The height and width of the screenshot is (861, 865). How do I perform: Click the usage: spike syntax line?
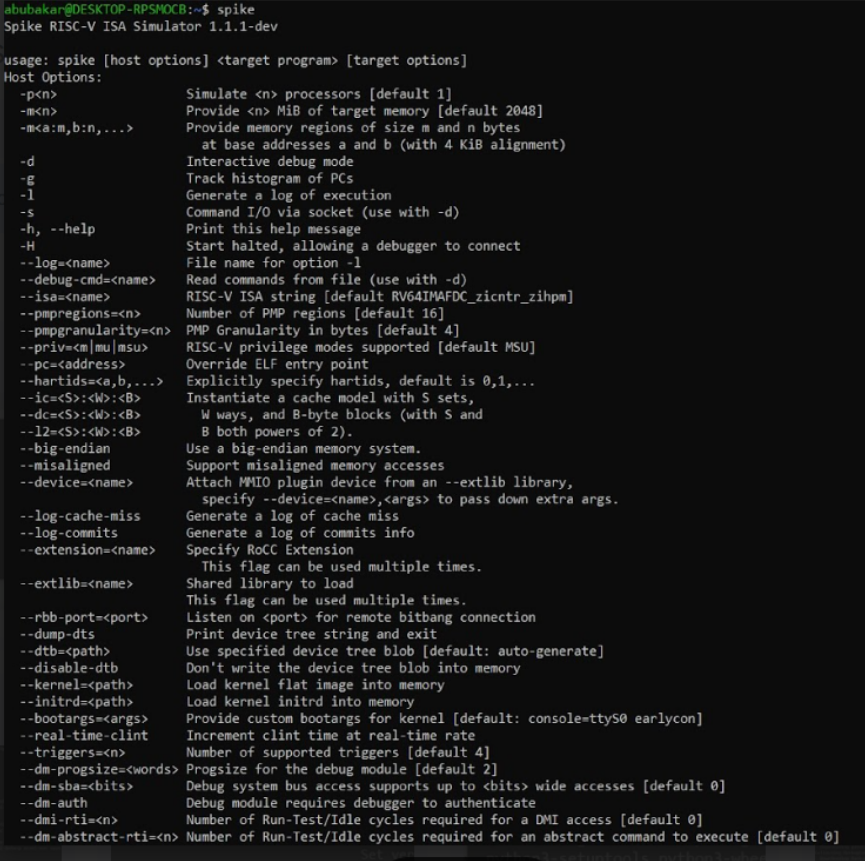tap(236, 60)
